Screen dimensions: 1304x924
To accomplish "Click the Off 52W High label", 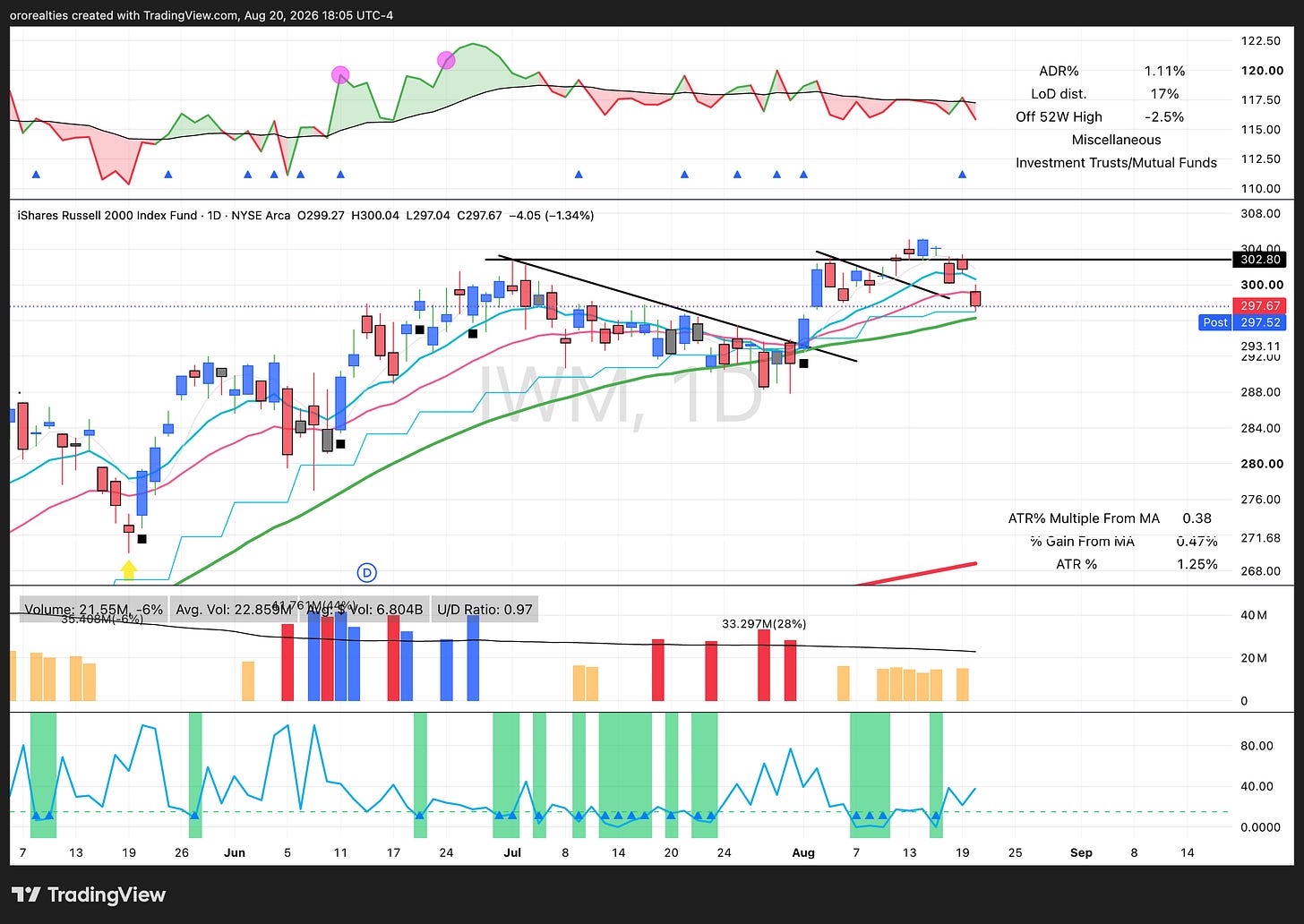I will pos(1059,117).
